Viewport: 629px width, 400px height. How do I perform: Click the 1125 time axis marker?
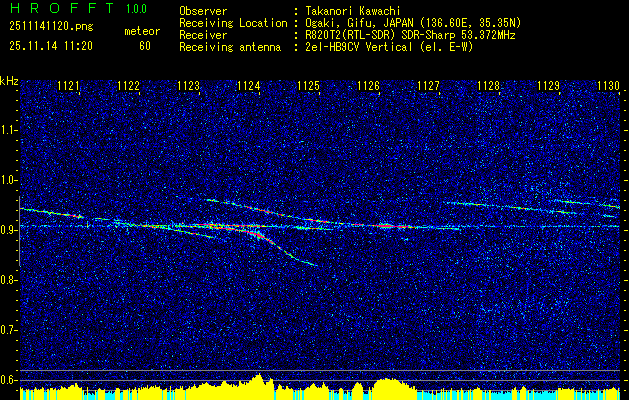pos(309,85)
